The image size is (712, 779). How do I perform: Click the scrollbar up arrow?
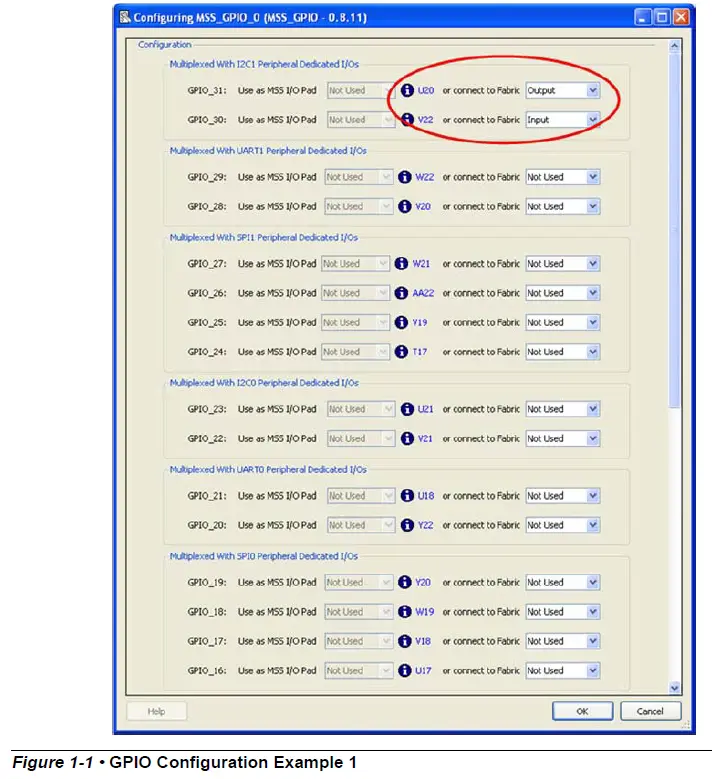(x=674, y=46)
